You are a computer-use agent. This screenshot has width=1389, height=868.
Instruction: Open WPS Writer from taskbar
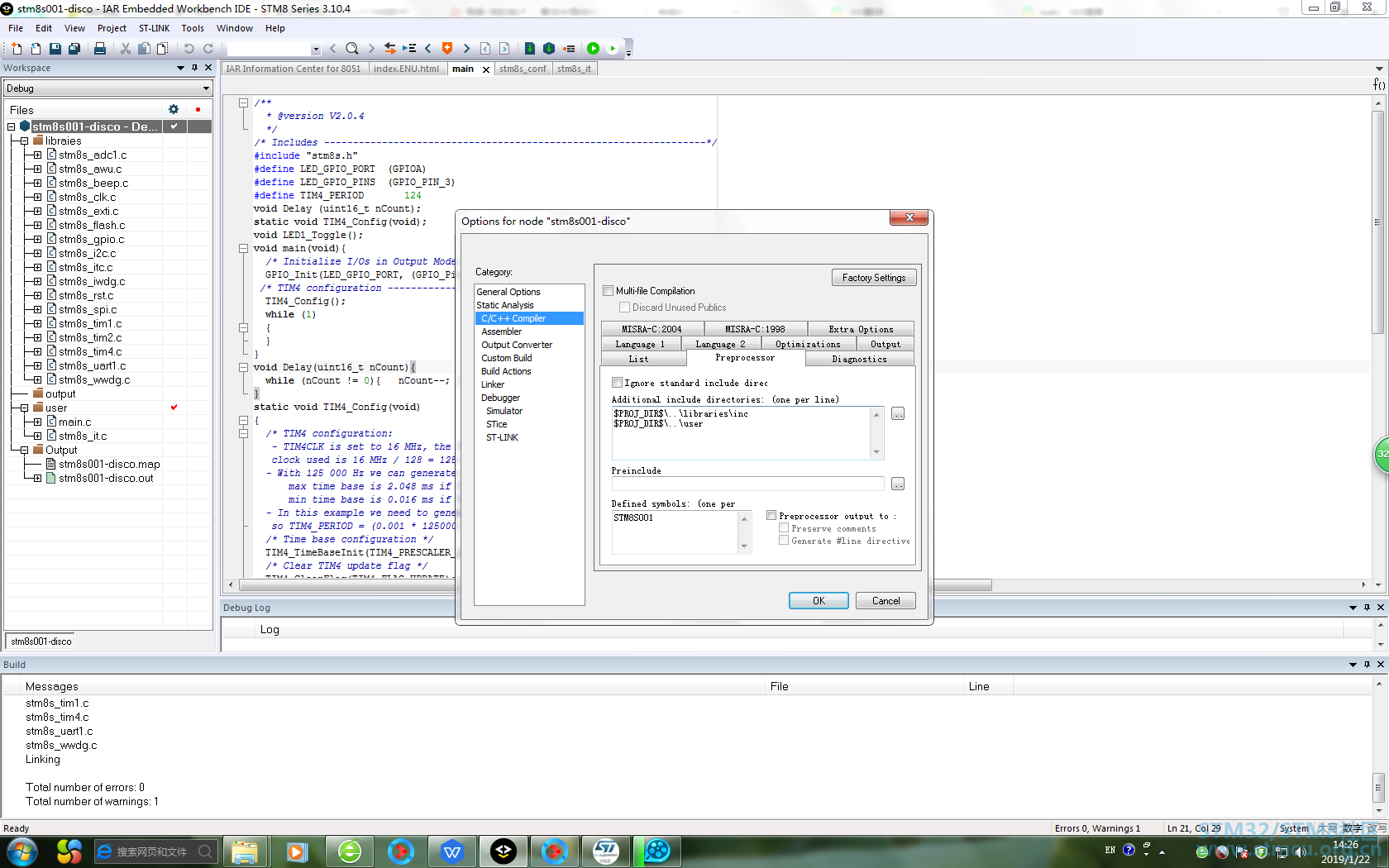click(x=452, y=851)
